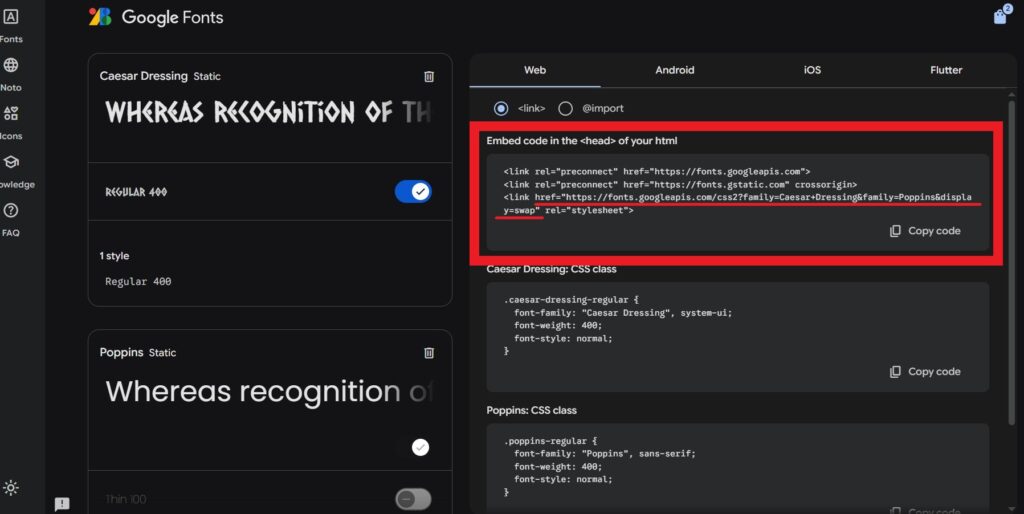Click the '1 style' label

(x=114, y=256)
